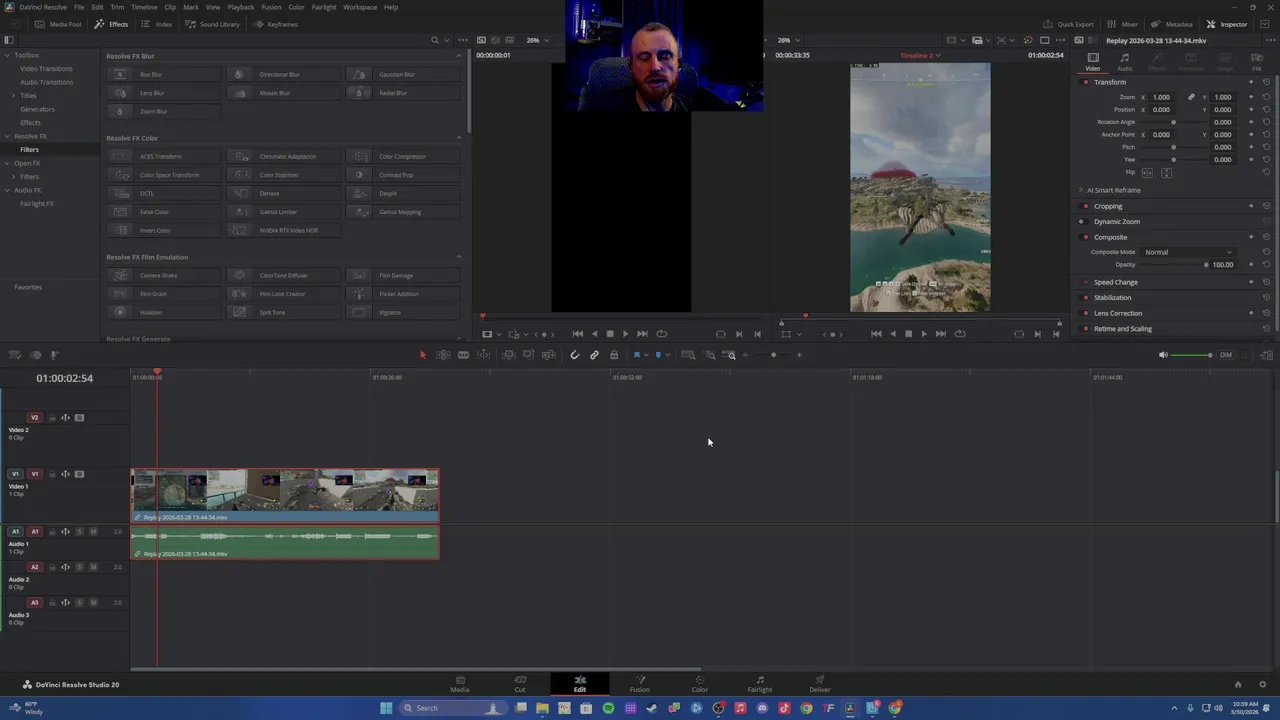
Task: Click the speaker volume icon
Action: pyautogui.click(x=1162, y=355)
